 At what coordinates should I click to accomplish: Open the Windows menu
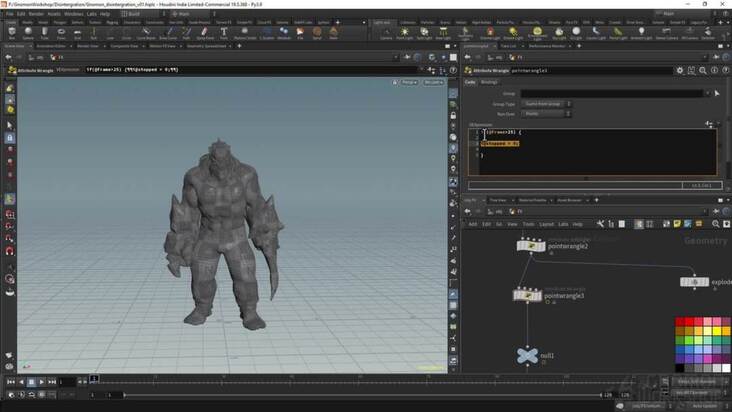(x=74, y=14)
